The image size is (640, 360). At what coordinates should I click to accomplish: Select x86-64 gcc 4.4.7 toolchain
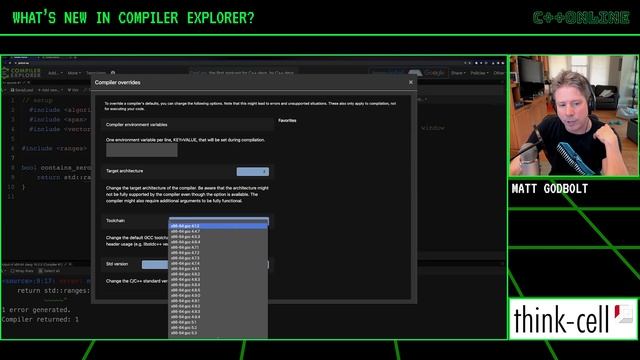(218, 231)
